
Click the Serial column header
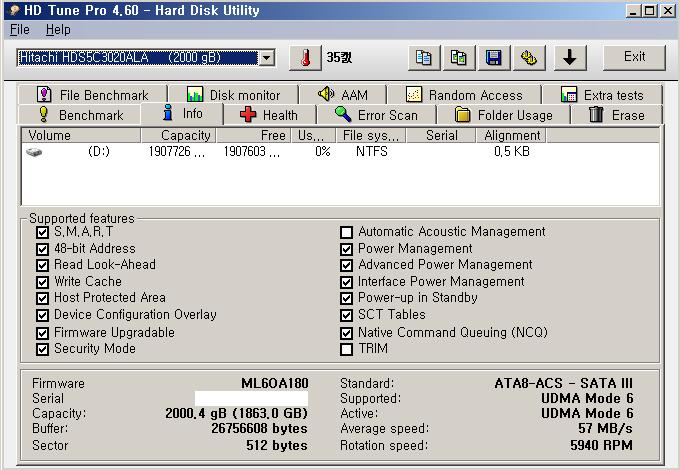[x=441, y=135]
